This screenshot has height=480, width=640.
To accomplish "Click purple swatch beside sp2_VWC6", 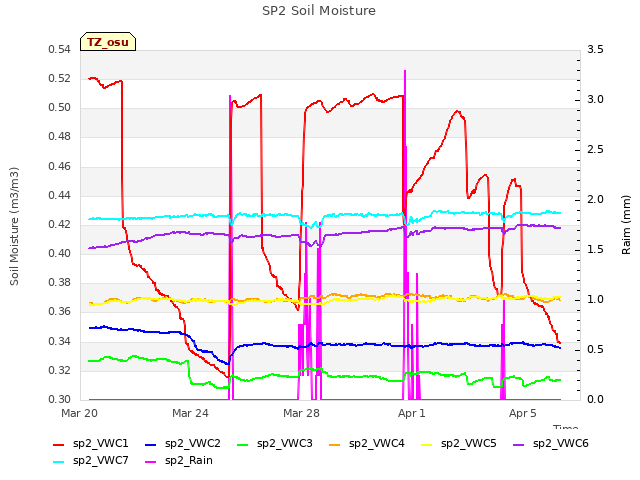I will 518,445.
